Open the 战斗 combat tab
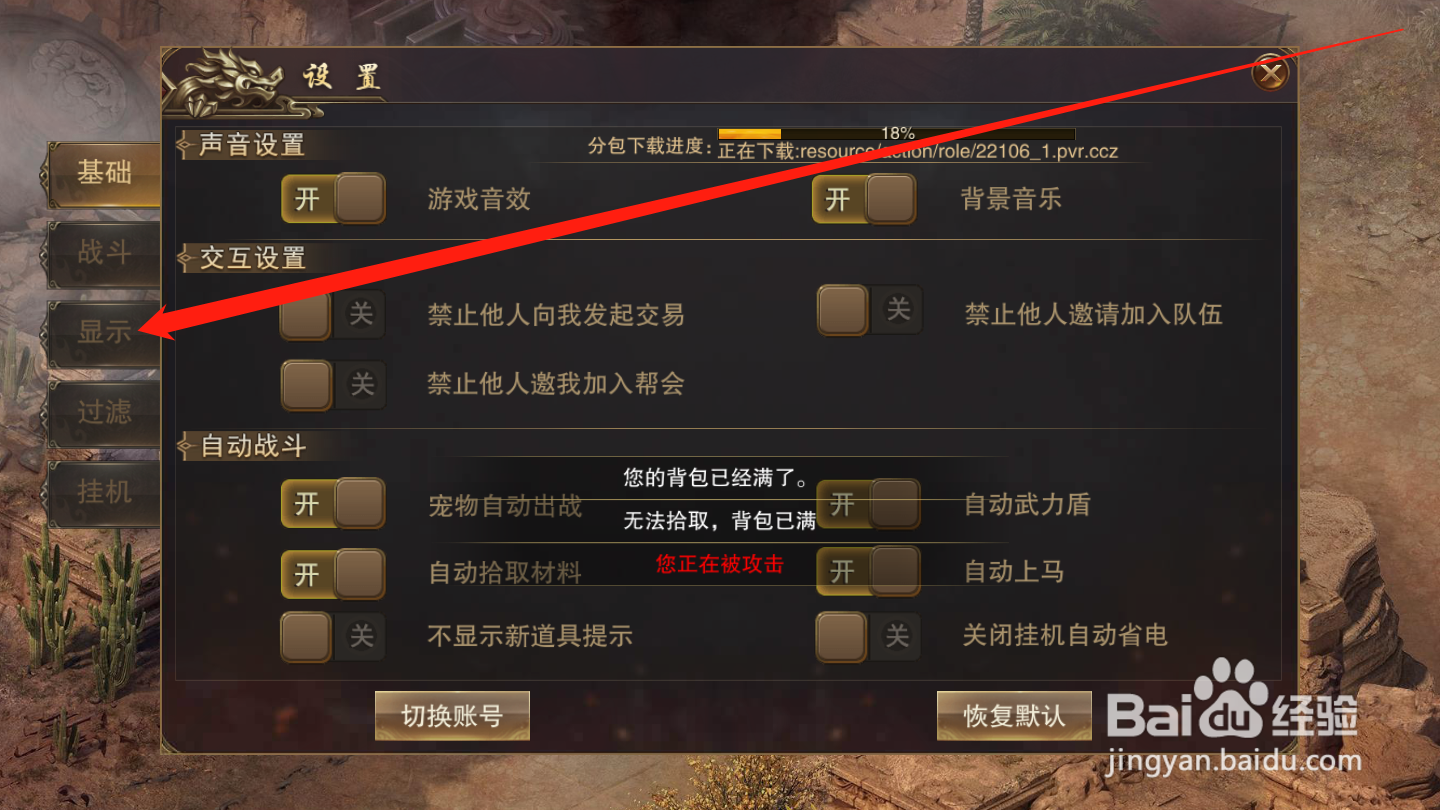The image size is (1440, 810). point(103,254)
